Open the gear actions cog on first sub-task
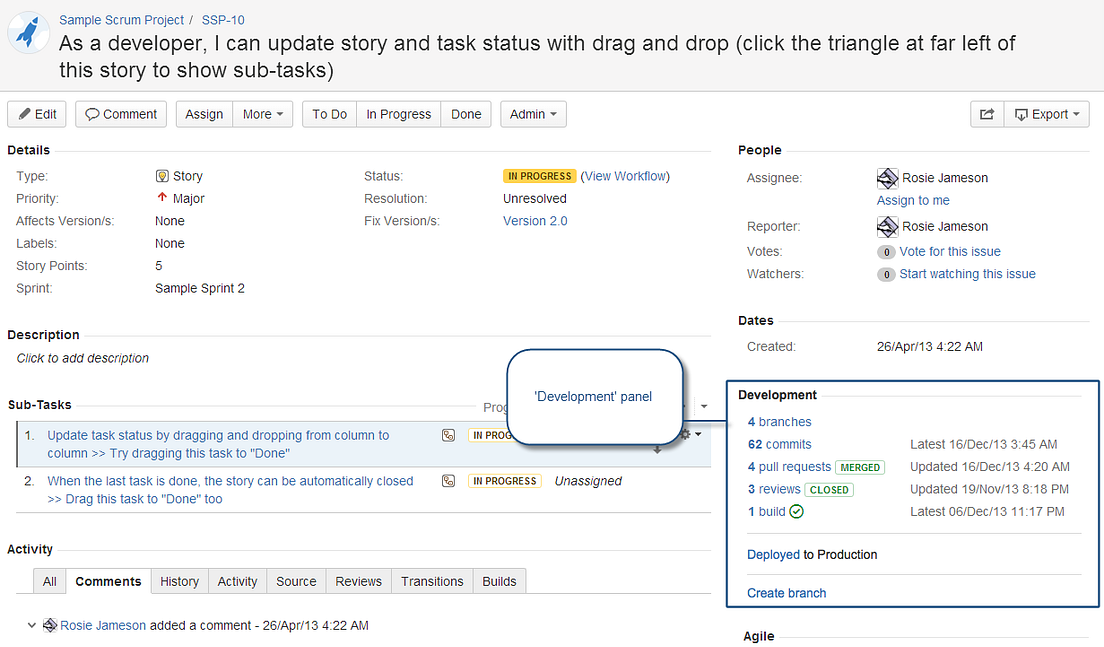The height and width of the screenshot is (647, 1104). pyautogui.click(x=687, y=434)
